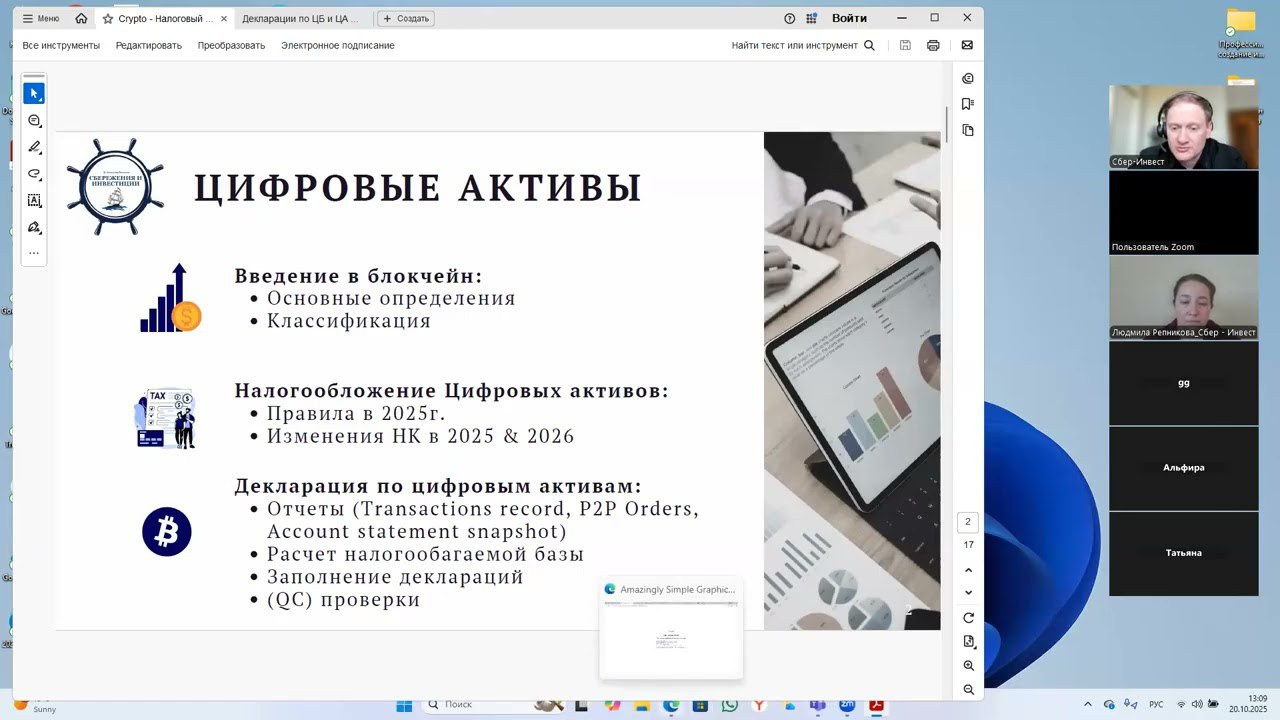Screen dimensions: 1280x720
Task: Open the fill and sign tool
Action: tap(34, 227)
